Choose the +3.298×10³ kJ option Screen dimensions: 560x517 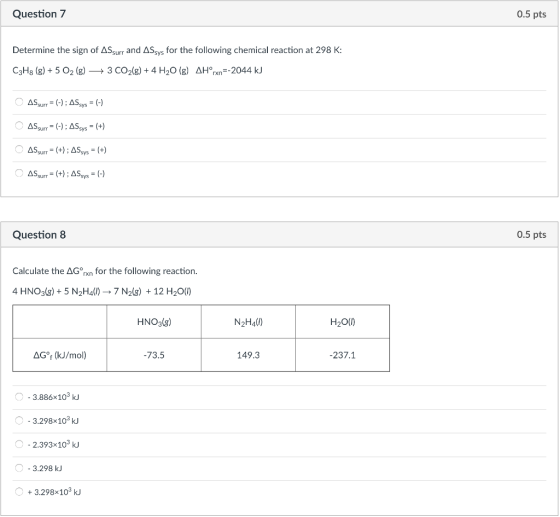(x=19, y=492)
